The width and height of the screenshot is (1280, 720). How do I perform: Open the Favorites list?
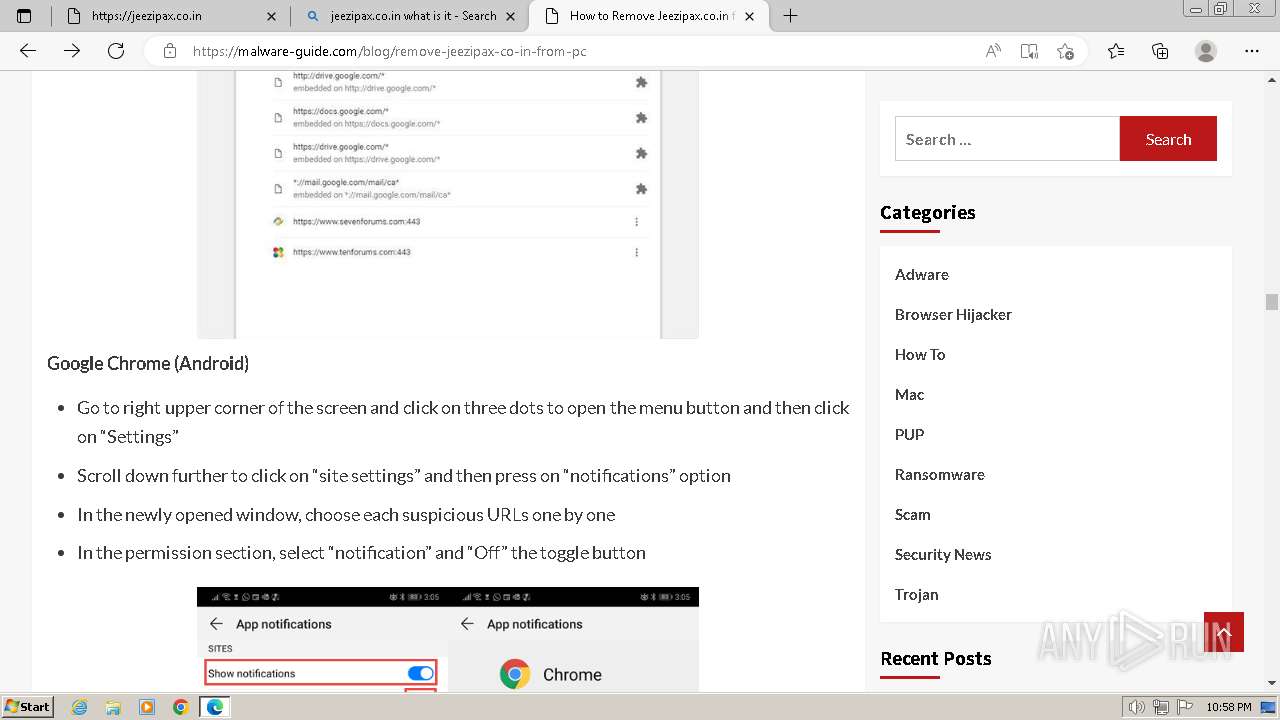pos(1116,51)
